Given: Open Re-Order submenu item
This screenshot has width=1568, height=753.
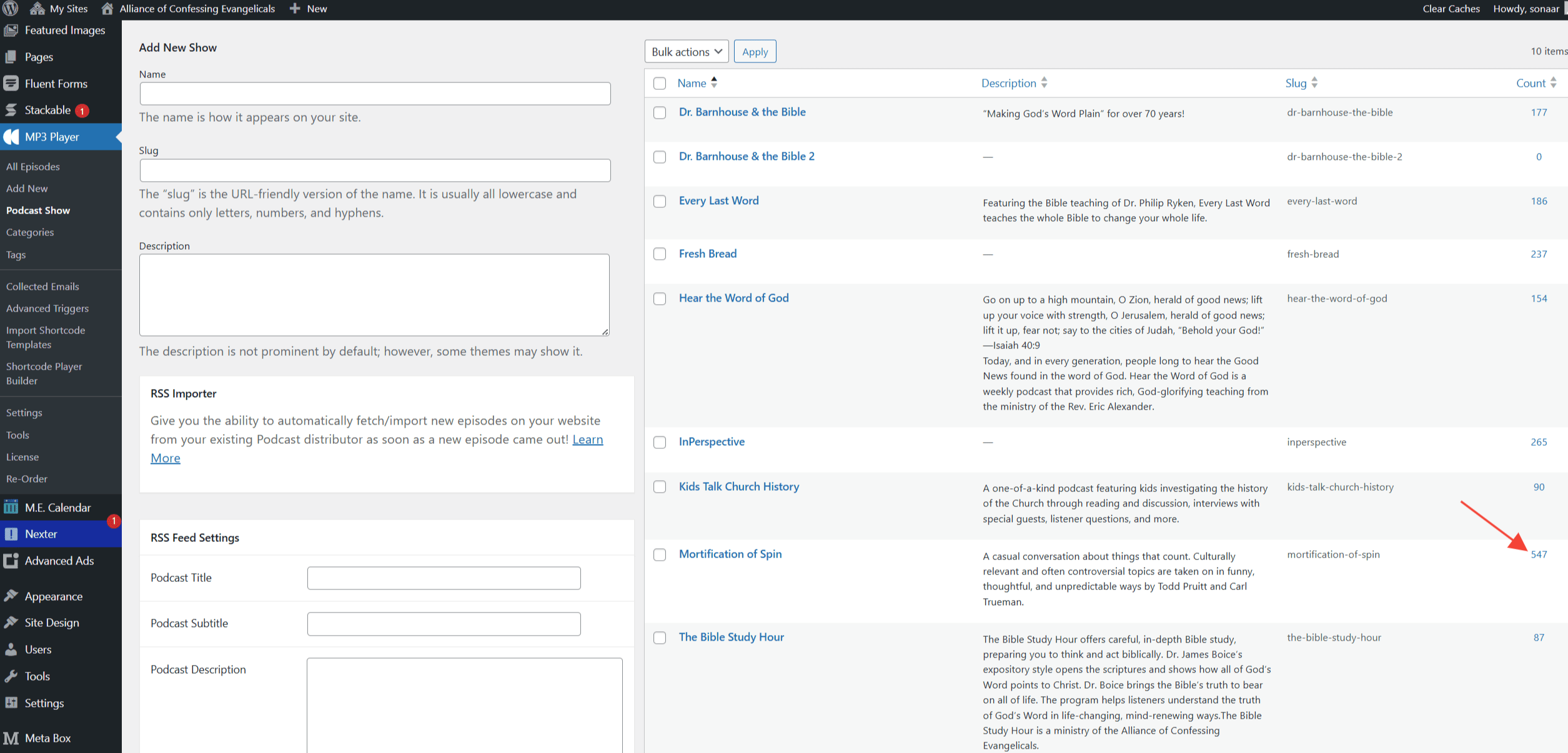Looking at the screenshot, I should coord(26,479).
